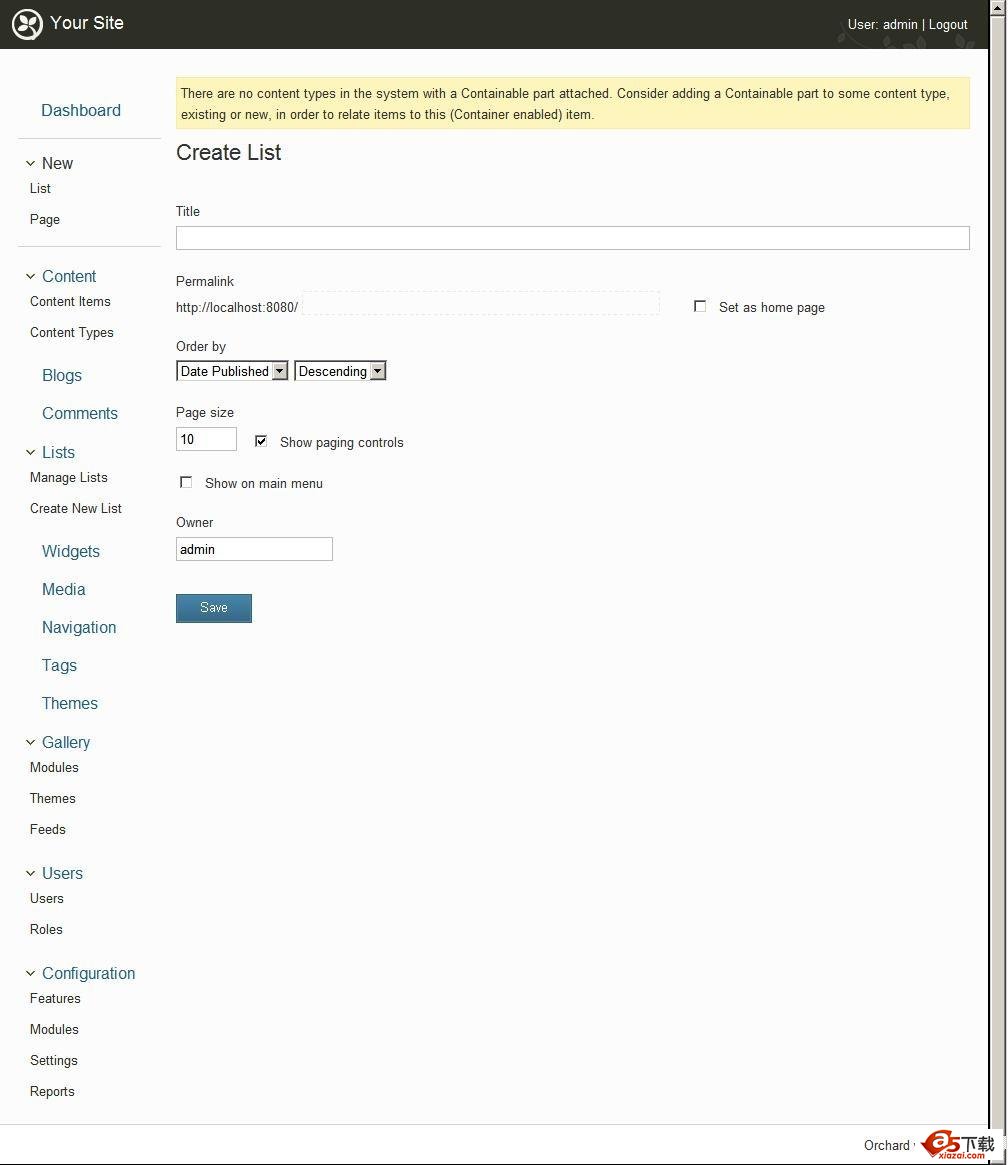The height and width of the screenshot is (1165, 1008).
Task: Open Modules under Gallery
Action: click(x=53, y=768)
